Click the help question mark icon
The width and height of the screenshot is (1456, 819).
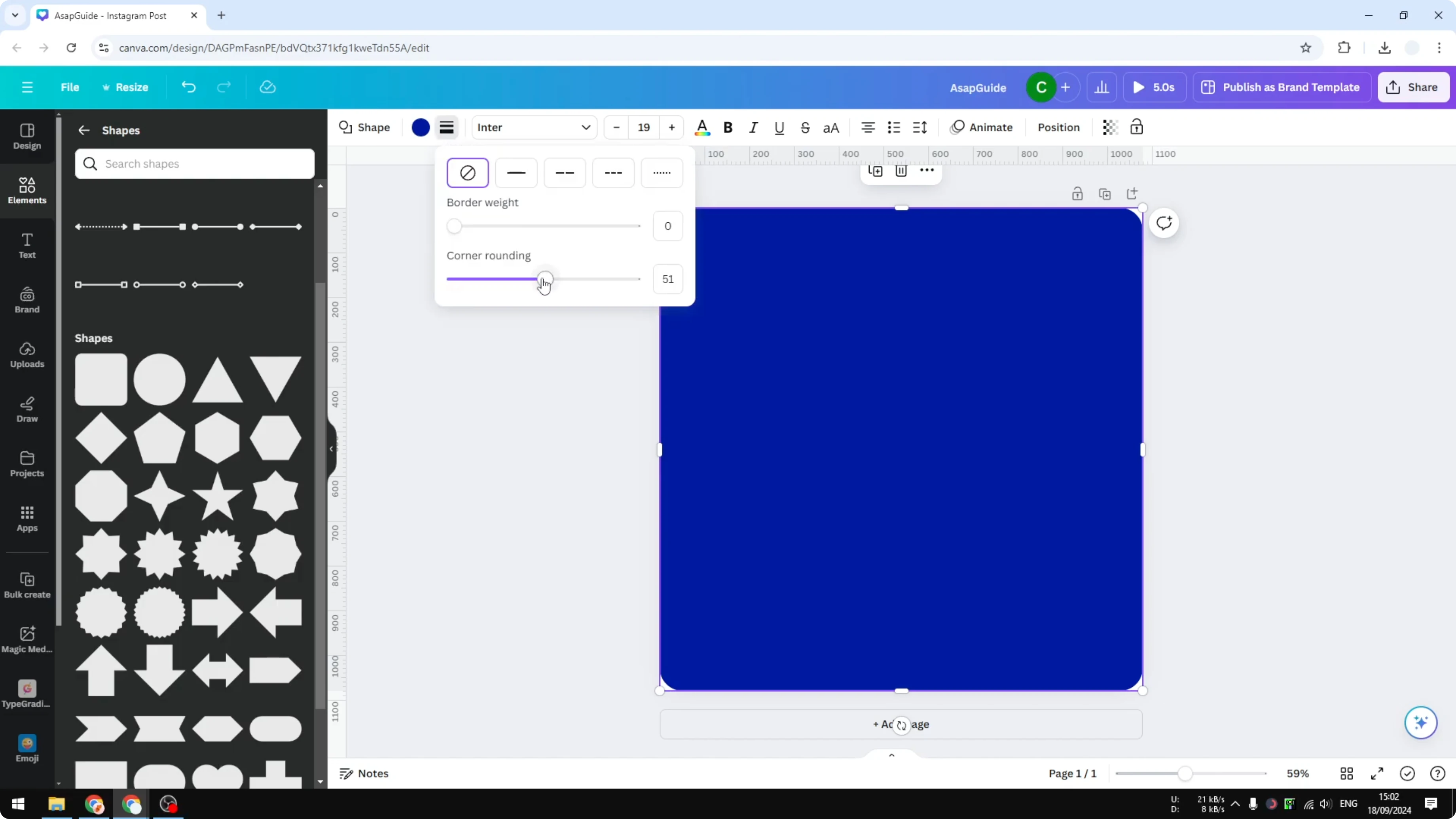(x=1437, y=773)
